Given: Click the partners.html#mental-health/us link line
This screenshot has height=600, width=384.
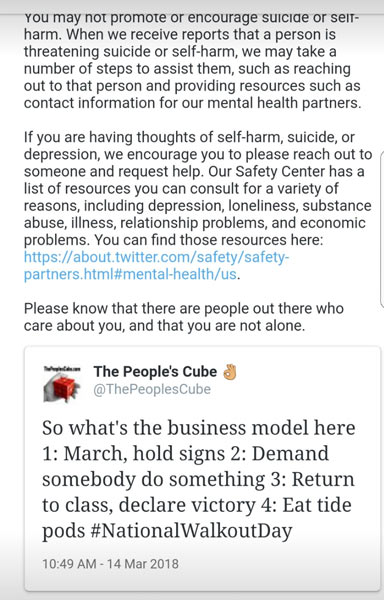Looking at the screenshot, I should (x=130, y=274).
